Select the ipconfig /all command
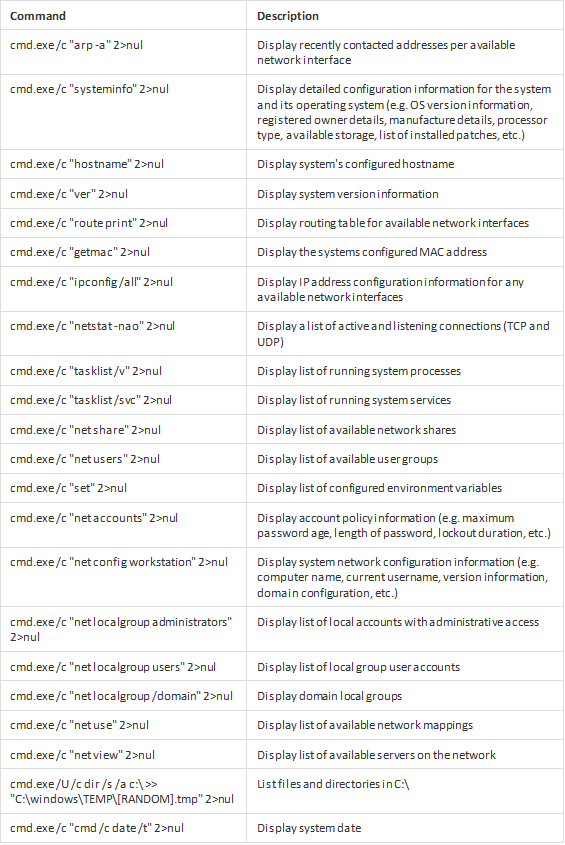Image resolution: width=565 pixels, height=845 pixels. point(91,281)
